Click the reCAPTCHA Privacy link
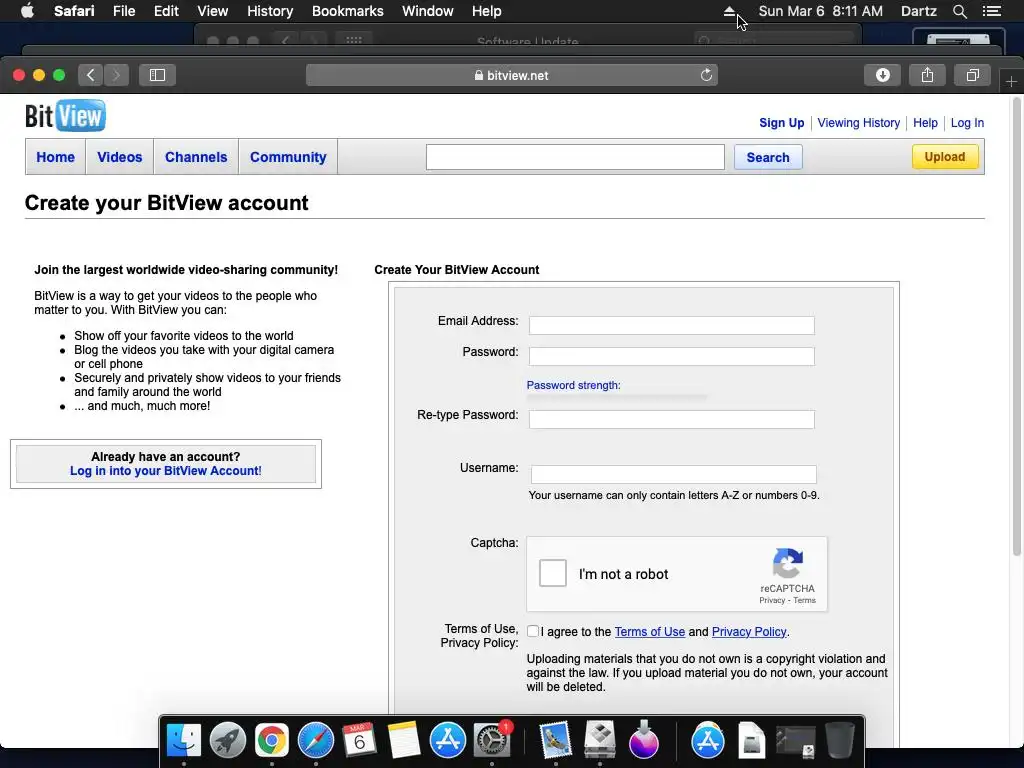Image resolution: width=1024 pixels, height=768 pixels. 772,600
